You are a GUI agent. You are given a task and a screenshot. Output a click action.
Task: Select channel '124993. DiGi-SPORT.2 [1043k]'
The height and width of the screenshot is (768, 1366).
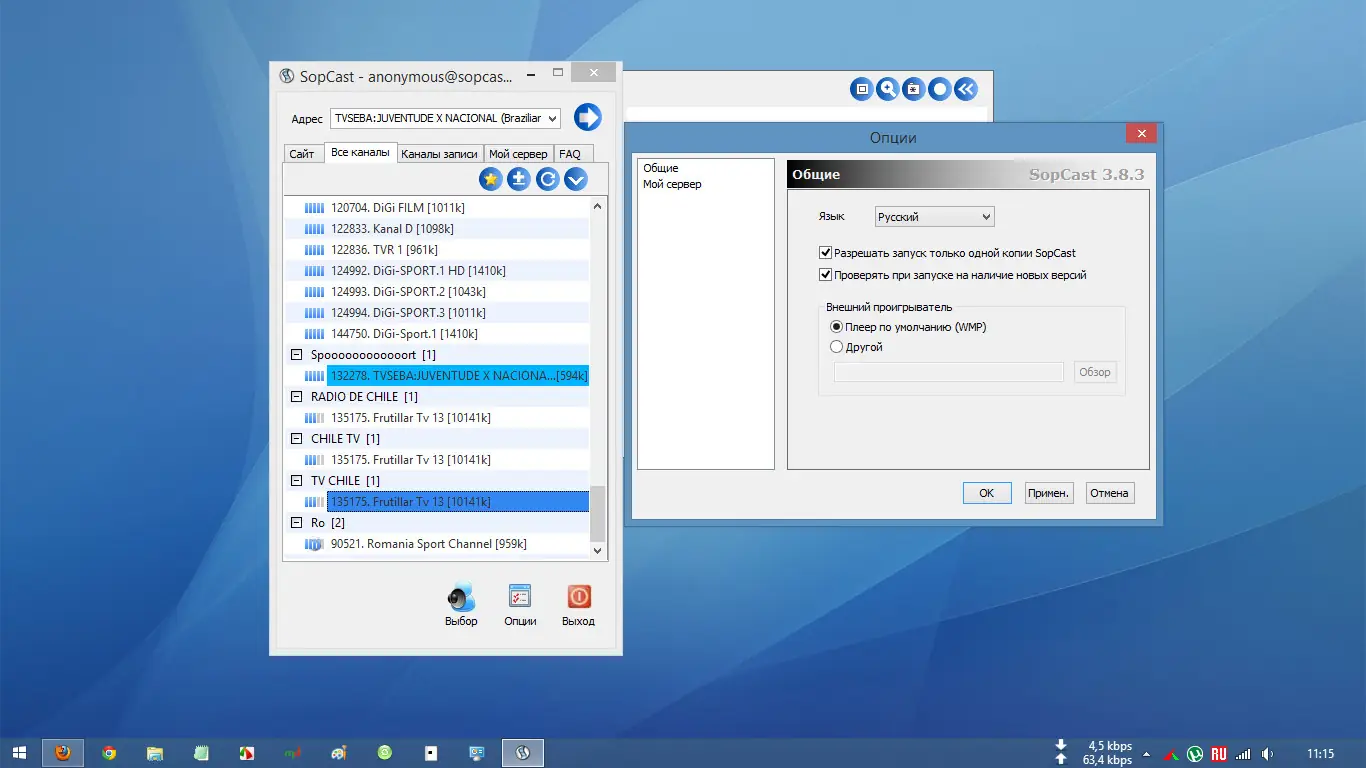(408, 292)
